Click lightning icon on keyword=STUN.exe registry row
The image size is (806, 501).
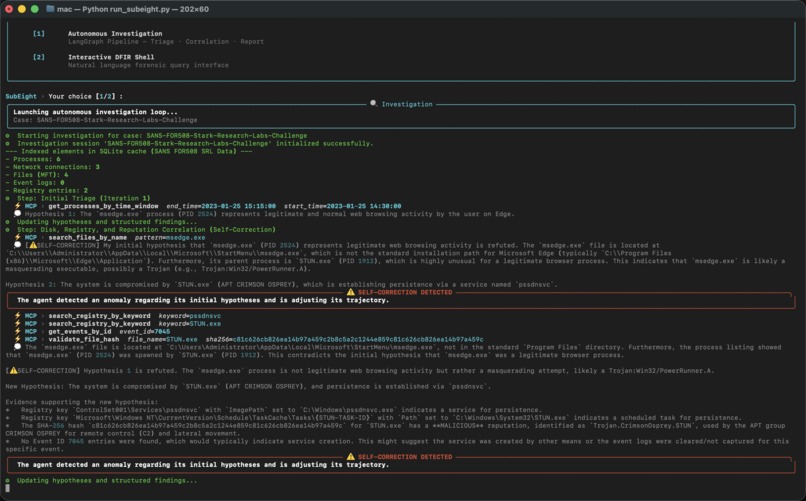coord(17,324)
